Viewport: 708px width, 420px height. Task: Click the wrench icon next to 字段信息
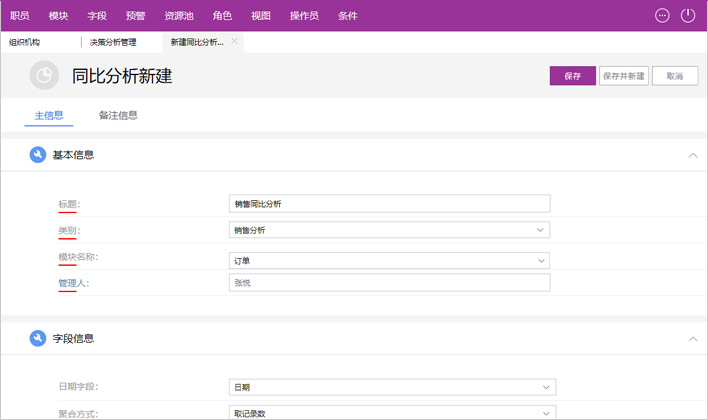click(38, 338)
